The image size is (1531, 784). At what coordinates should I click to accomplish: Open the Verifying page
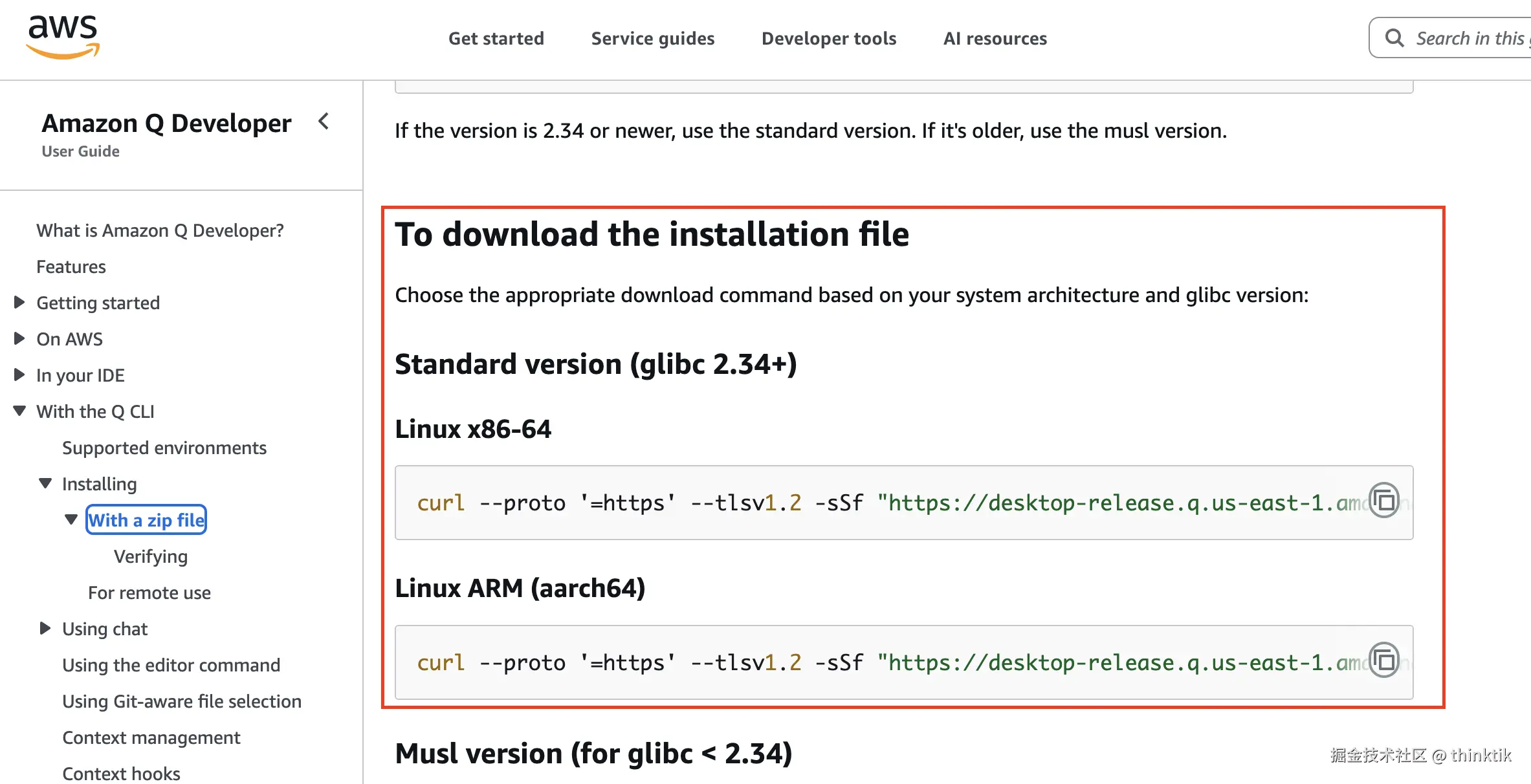pyautogui.click(x=150, y=556)
